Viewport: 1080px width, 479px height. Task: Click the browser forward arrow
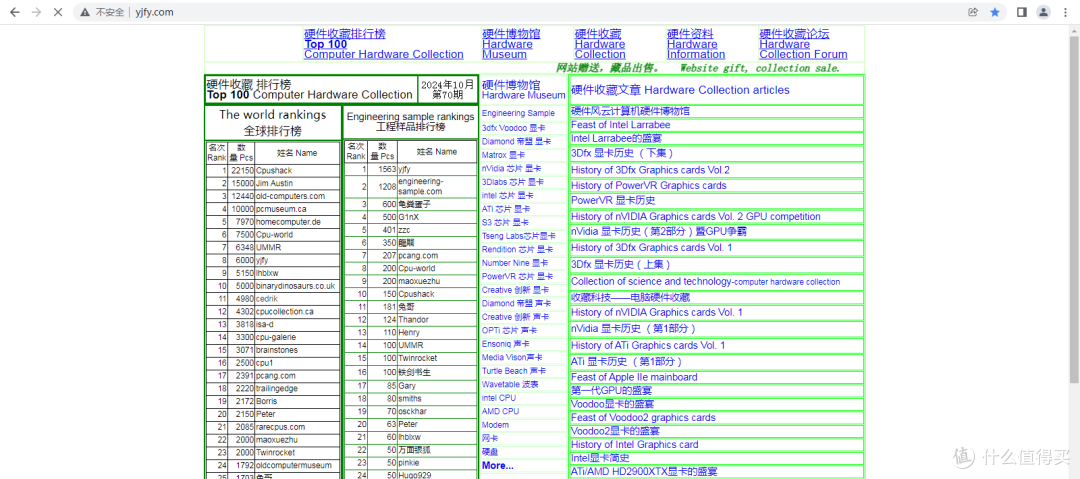pyautogui.click(x=37, y=12)
